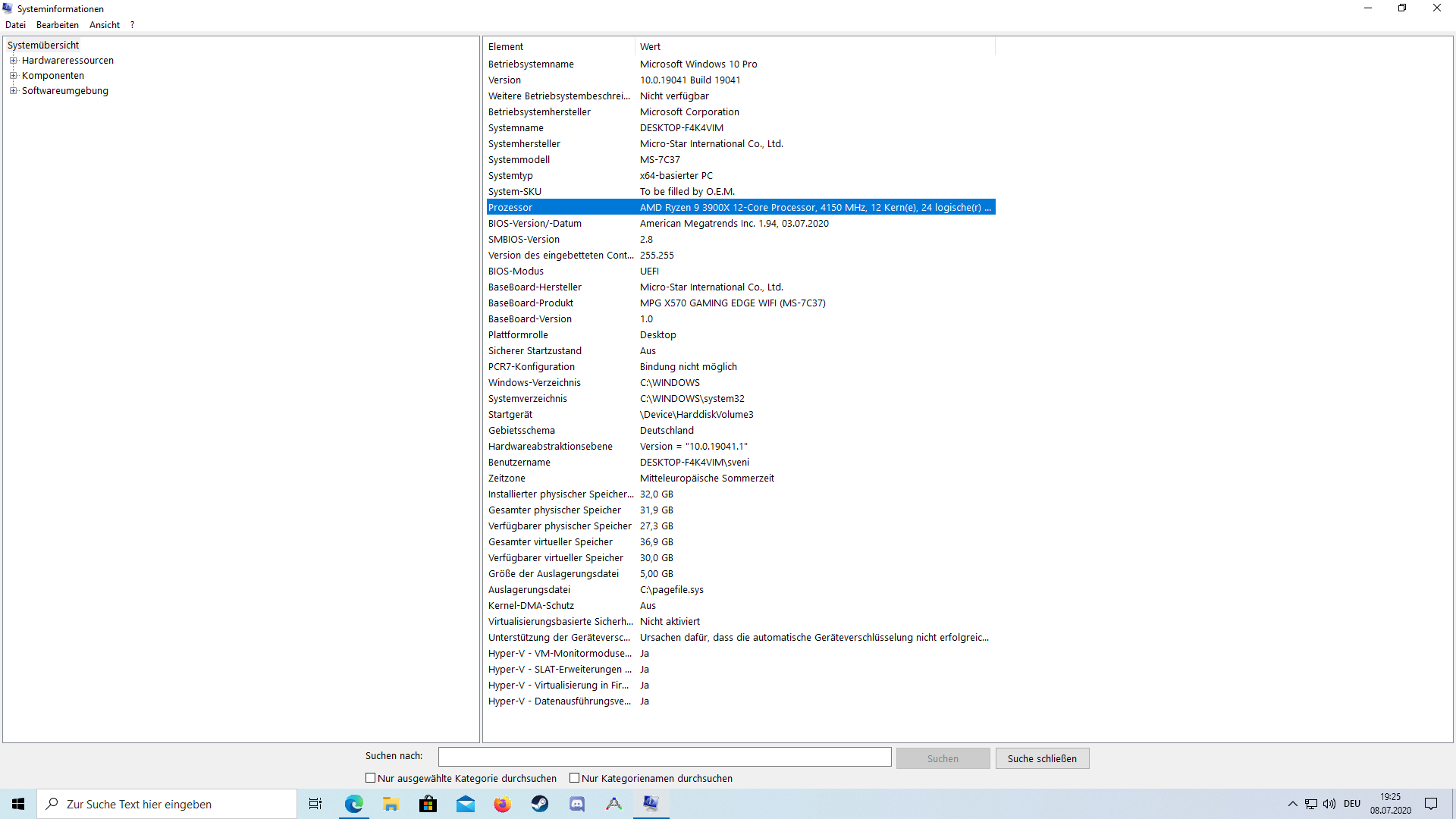Click the 'Suche schließen' button
The image size is (1456, 819).
coord(1042,758)
